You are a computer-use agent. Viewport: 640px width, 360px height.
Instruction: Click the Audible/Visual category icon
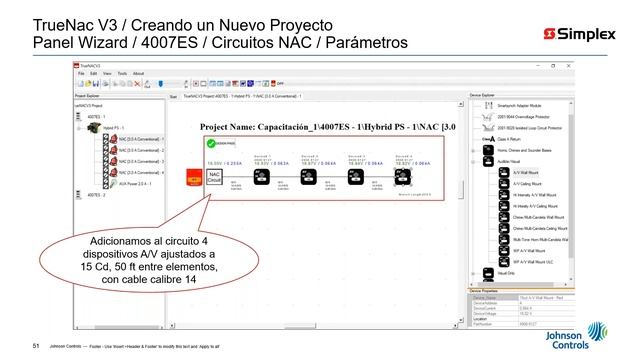488,161
